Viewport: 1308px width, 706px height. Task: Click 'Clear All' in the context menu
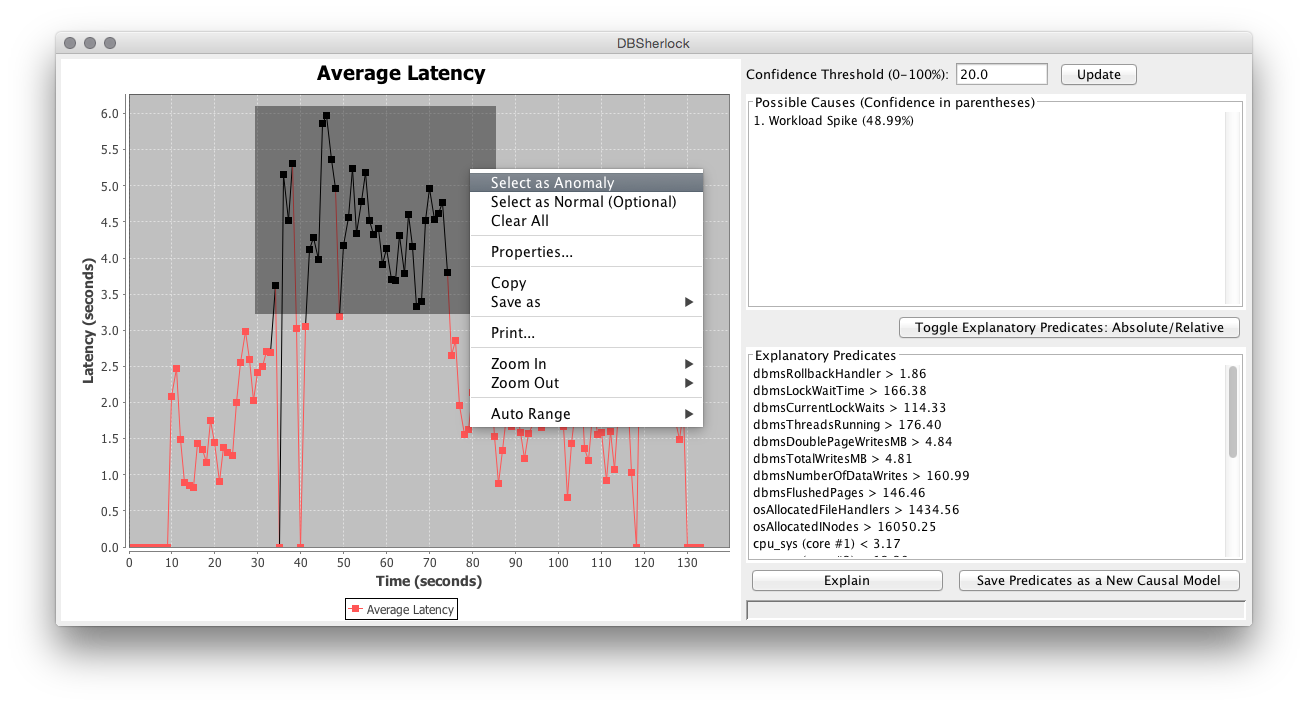[x=519, y=221]
